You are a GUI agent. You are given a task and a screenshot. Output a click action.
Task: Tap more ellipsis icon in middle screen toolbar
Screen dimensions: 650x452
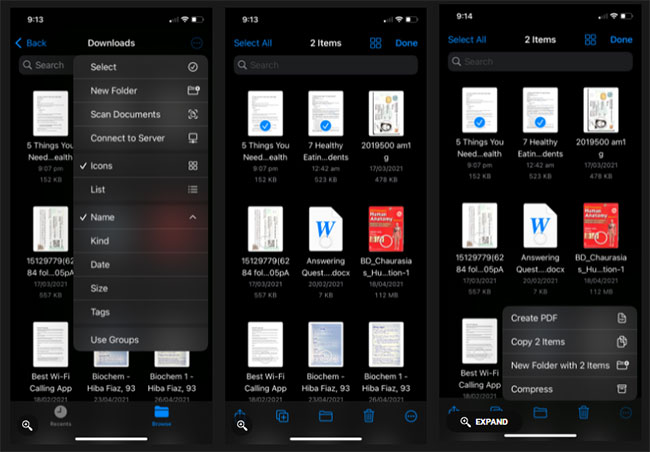[x=411, y=416]
